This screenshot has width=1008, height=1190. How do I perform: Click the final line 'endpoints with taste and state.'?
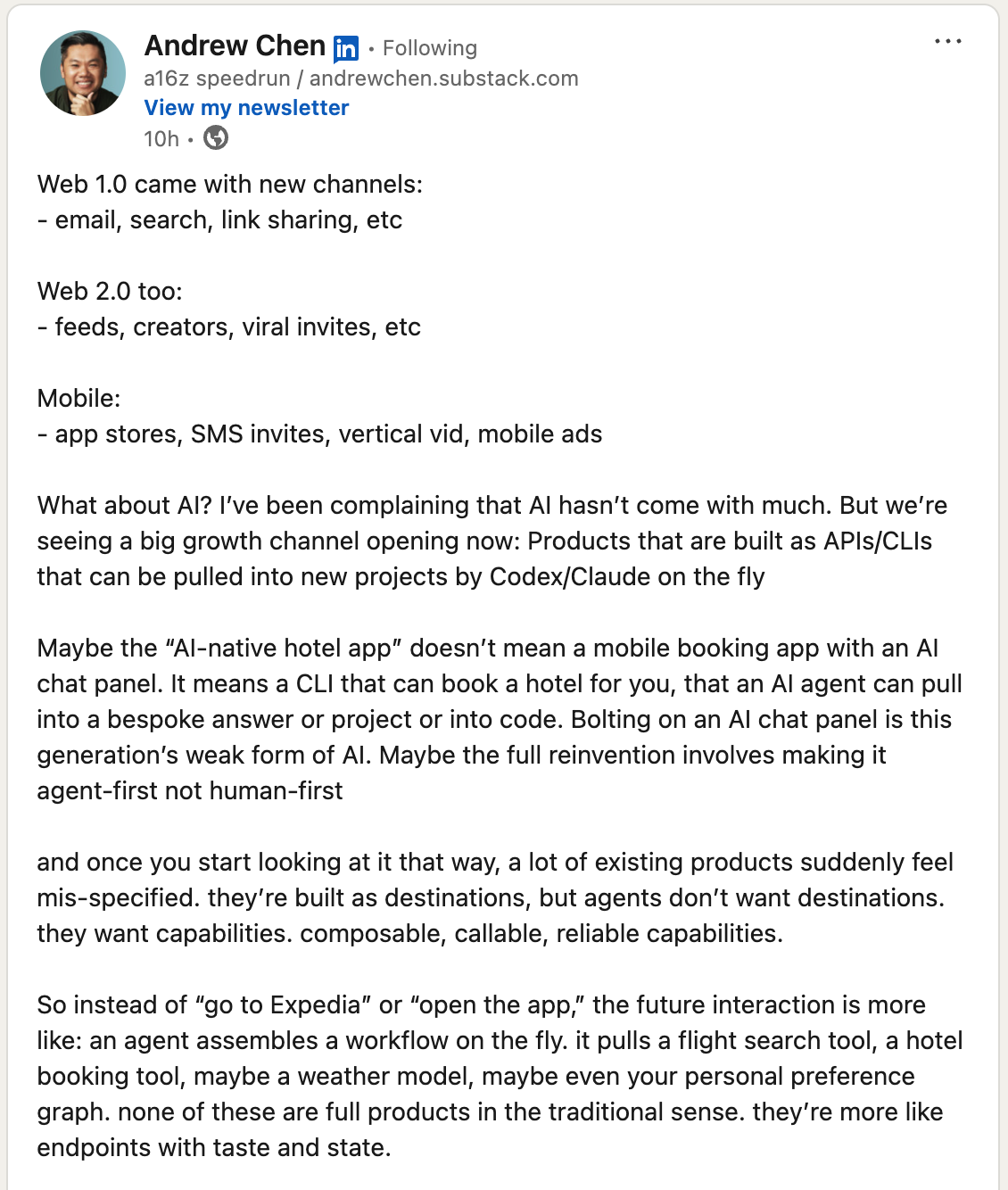pyautogui.click(x=214, y=1148)
